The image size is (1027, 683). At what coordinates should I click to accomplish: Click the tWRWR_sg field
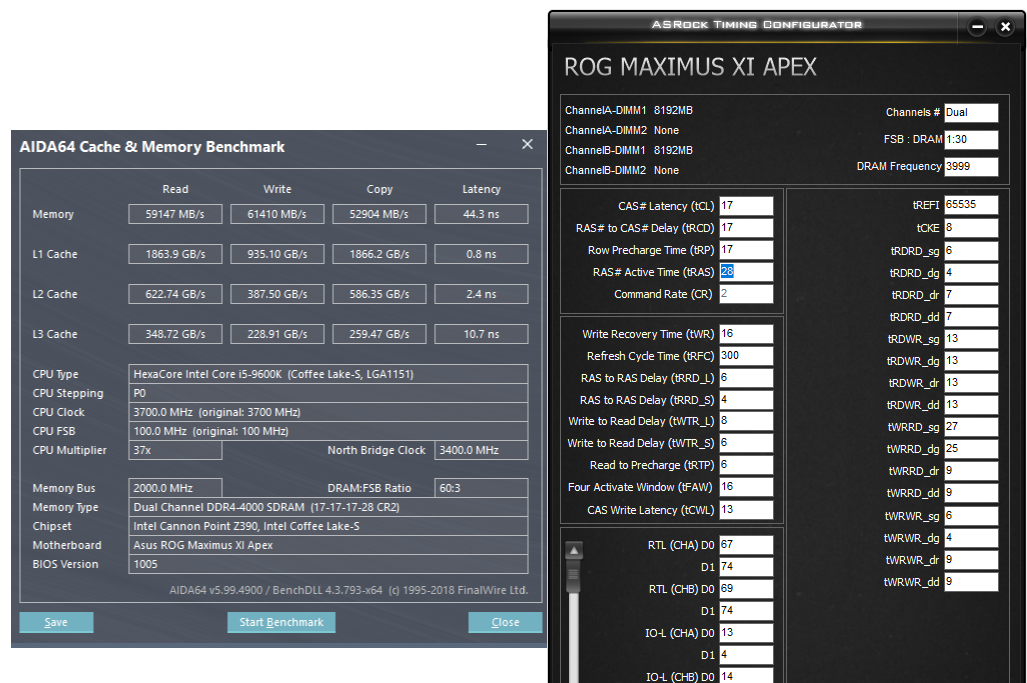tap(971, 516)
